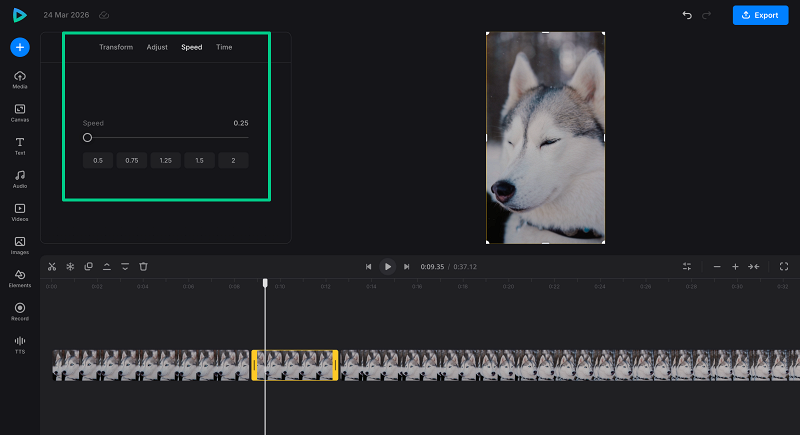Click the left trim handle of selected clip
This screenshot has height=435, width=800.
click(254, 365)
